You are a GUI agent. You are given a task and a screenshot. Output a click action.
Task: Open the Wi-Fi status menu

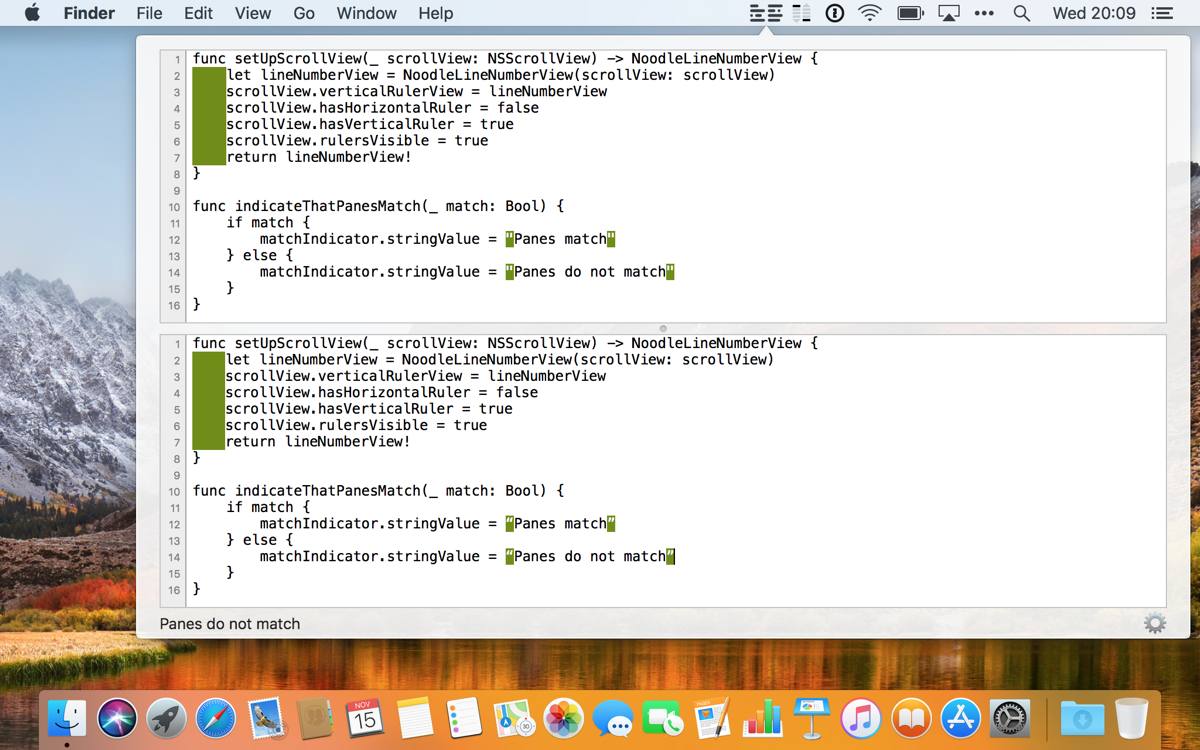(x=870, y=13)
